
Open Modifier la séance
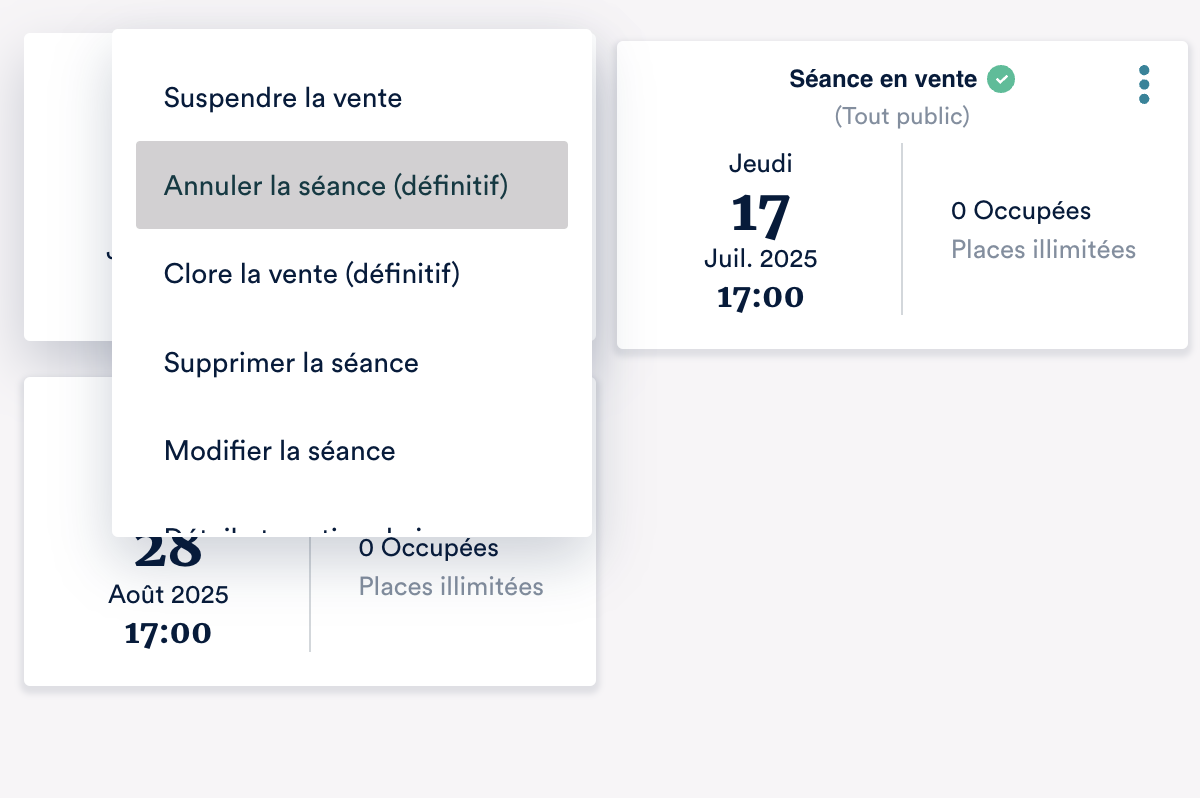(280, 450)
